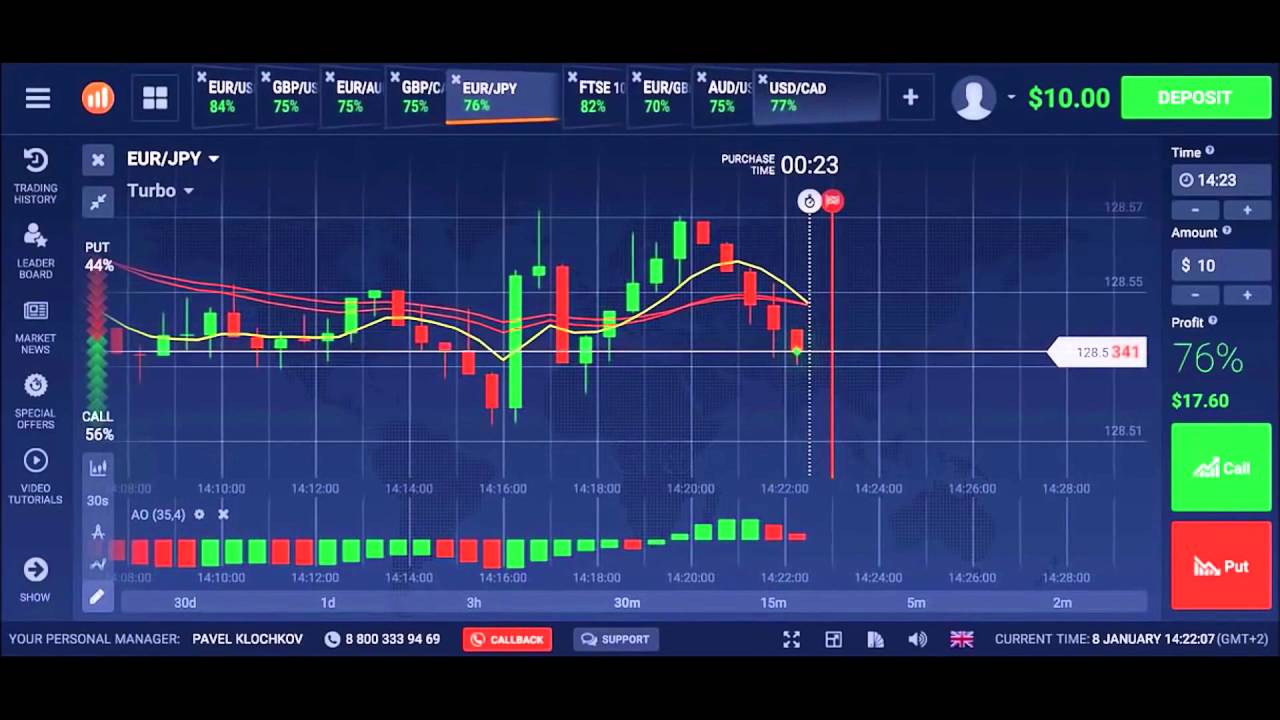
Task: Open the indicators wave icon
Action: [98, 564]
